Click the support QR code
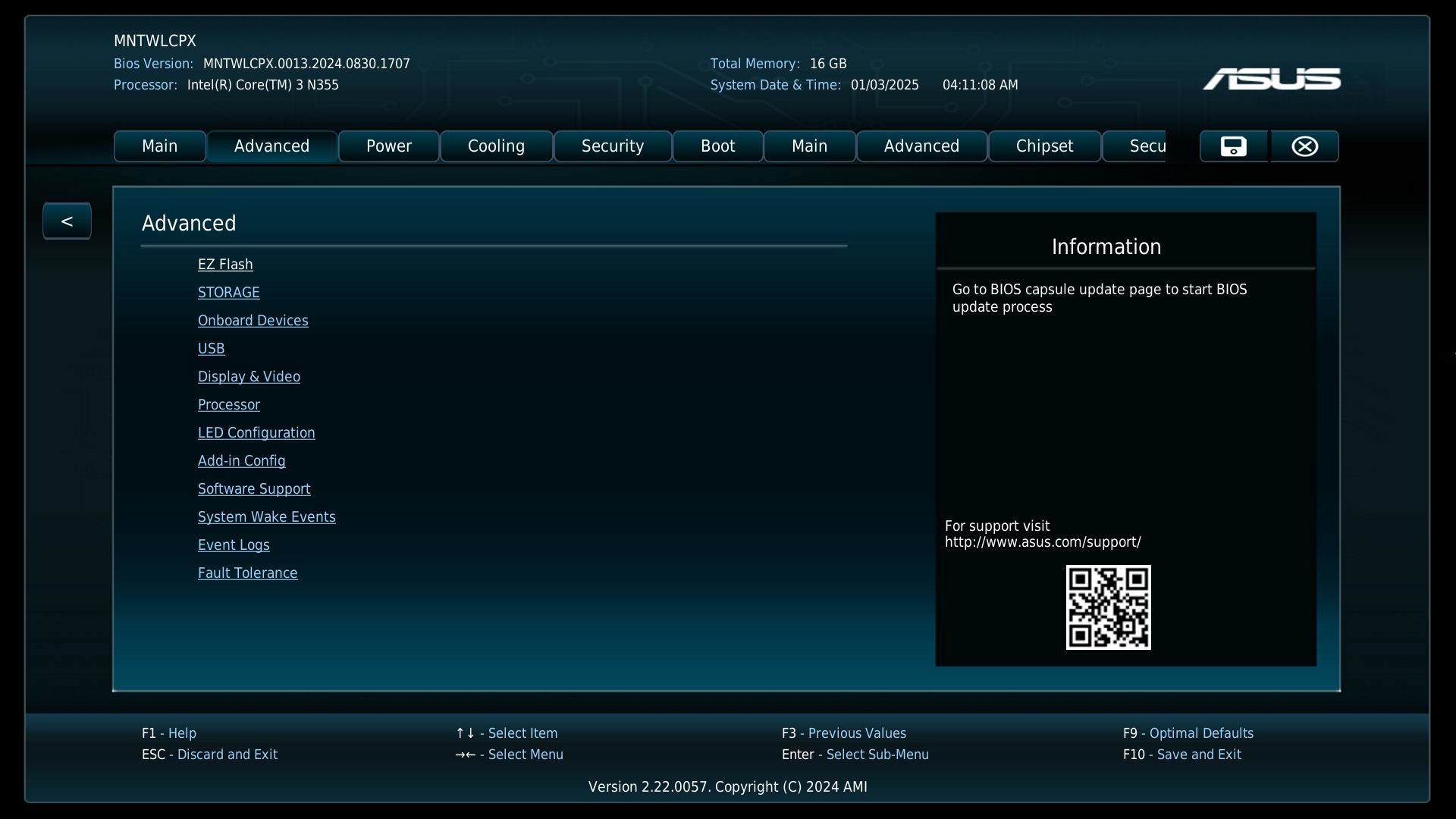Viewport: 1456px width, 819px height. pos(1108,607)
